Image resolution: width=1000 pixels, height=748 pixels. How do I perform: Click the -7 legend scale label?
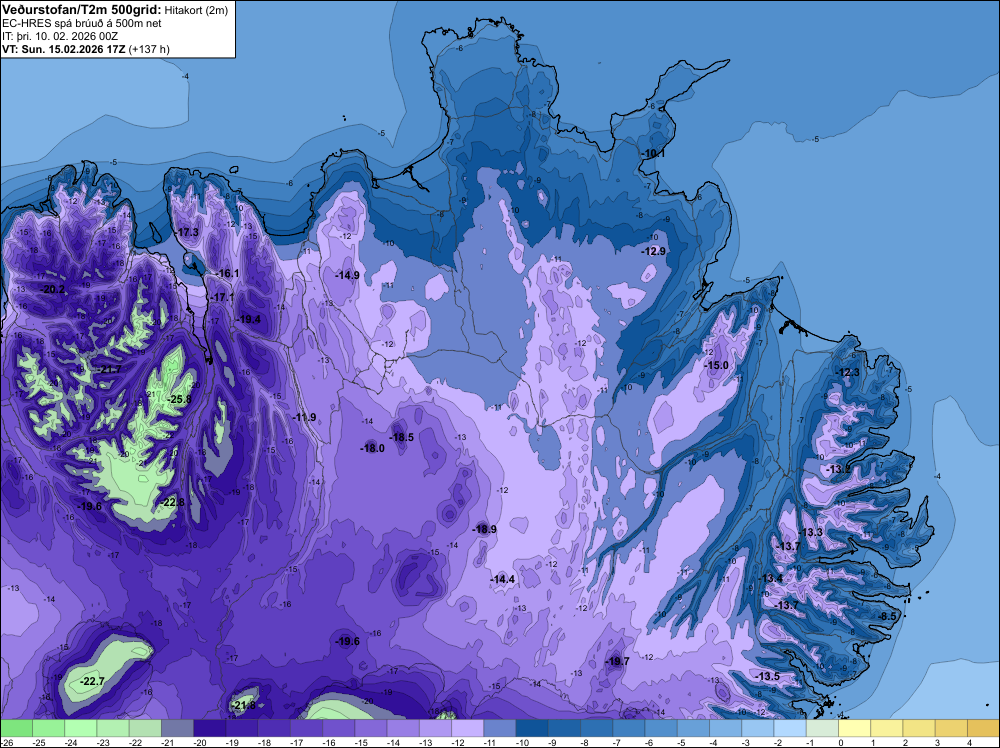click(x=616, y=743)
